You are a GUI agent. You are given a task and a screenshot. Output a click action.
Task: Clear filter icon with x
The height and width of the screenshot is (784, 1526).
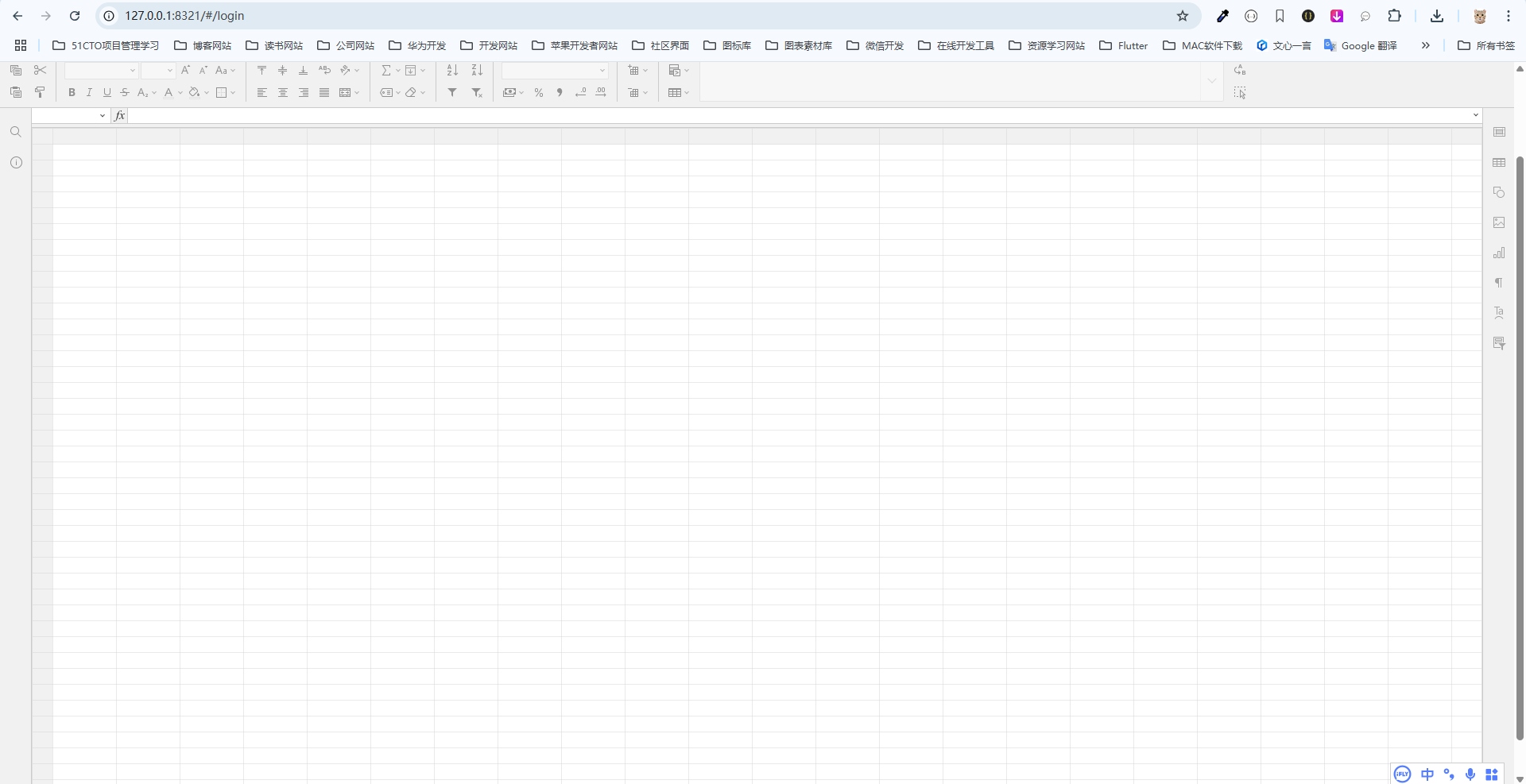tap(477, 93)
